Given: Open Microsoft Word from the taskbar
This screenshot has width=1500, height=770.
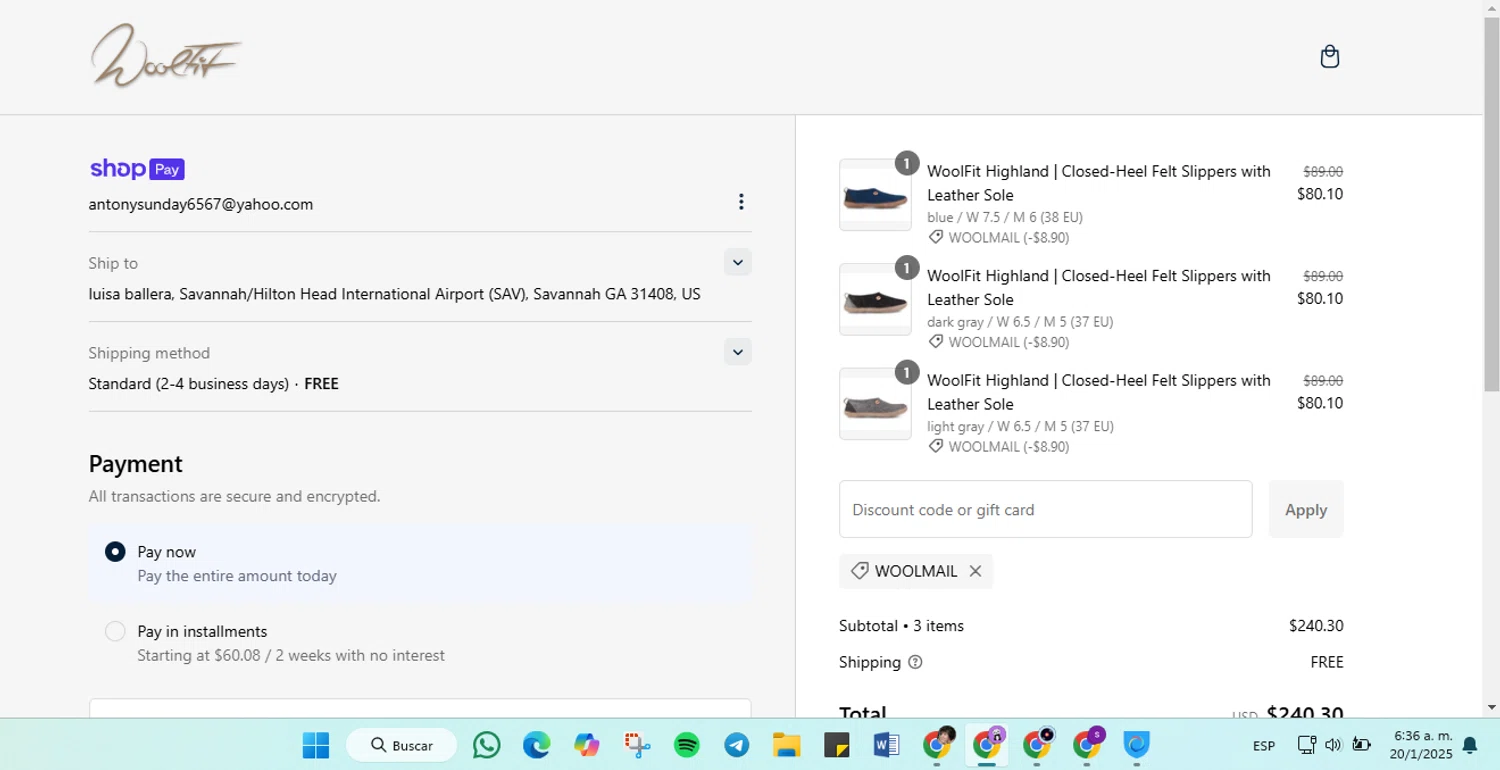Looking at the screenshot, I should click(887, 745).
